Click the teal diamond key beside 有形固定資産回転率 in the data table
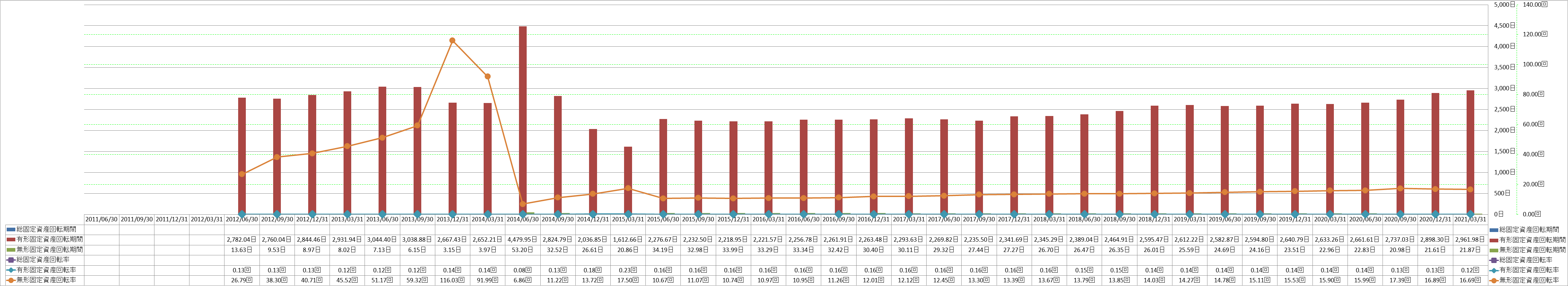Screen dimensions: 1568x286 tap(11, 270)
